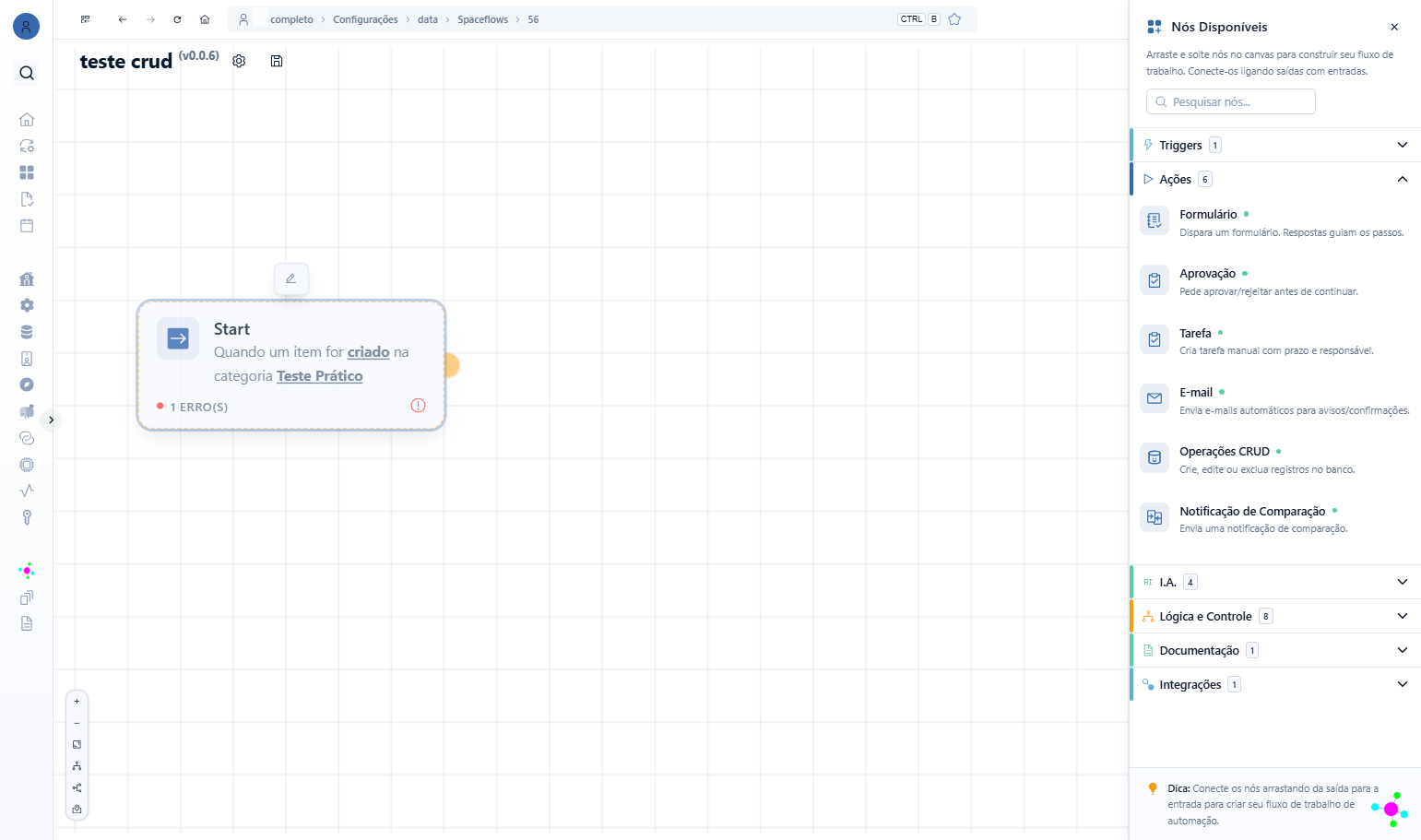
Task: Open the bottom document icon in sidebar
Action: click(27, 623)
